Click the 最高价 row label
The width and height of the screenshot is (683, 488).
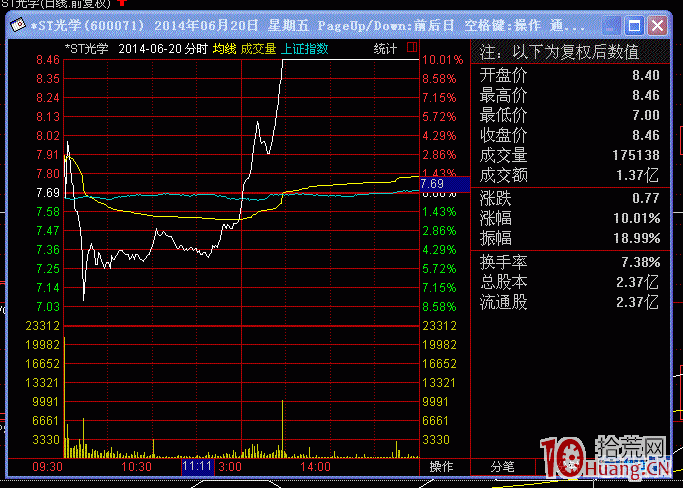[504, 95]
